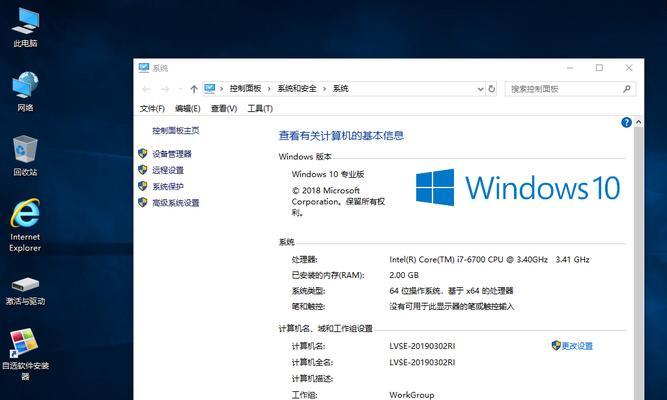Click the vertical scrollbar track

click(x=638, y=264)
